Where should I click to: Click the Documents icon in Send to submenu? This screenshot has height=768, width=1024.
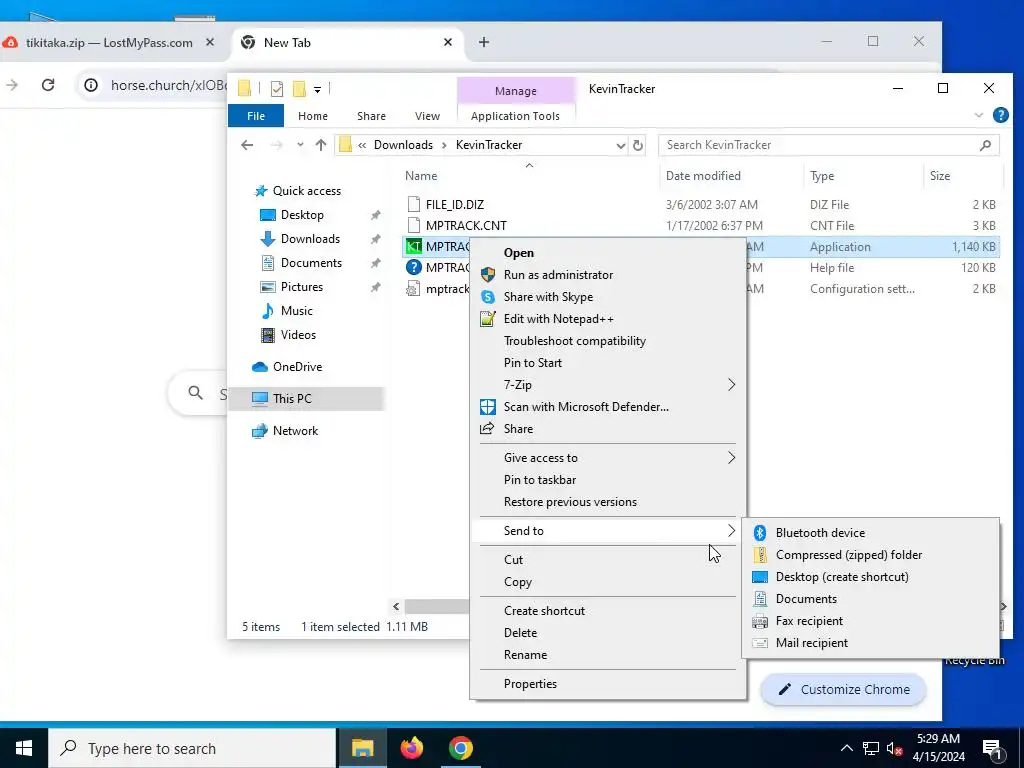click(x=760, y=599)
